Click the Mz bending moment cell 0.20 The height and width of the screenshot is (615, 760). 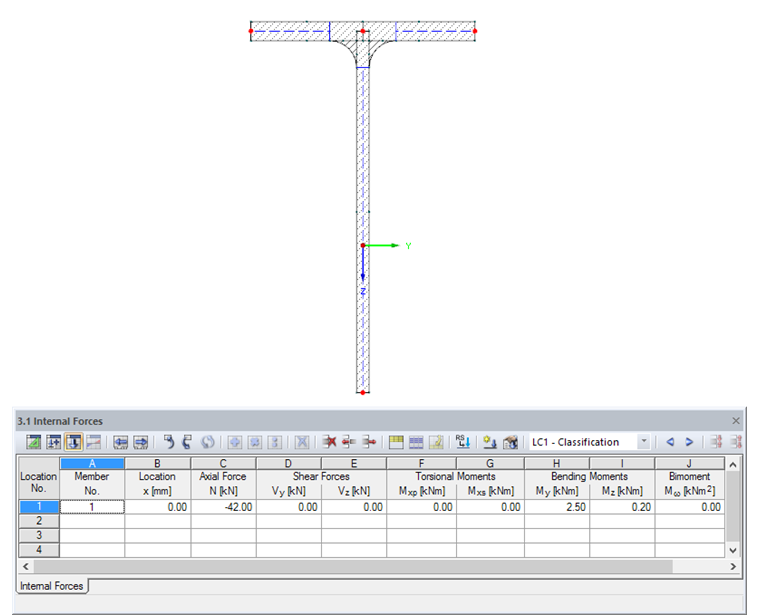(622, 507)
